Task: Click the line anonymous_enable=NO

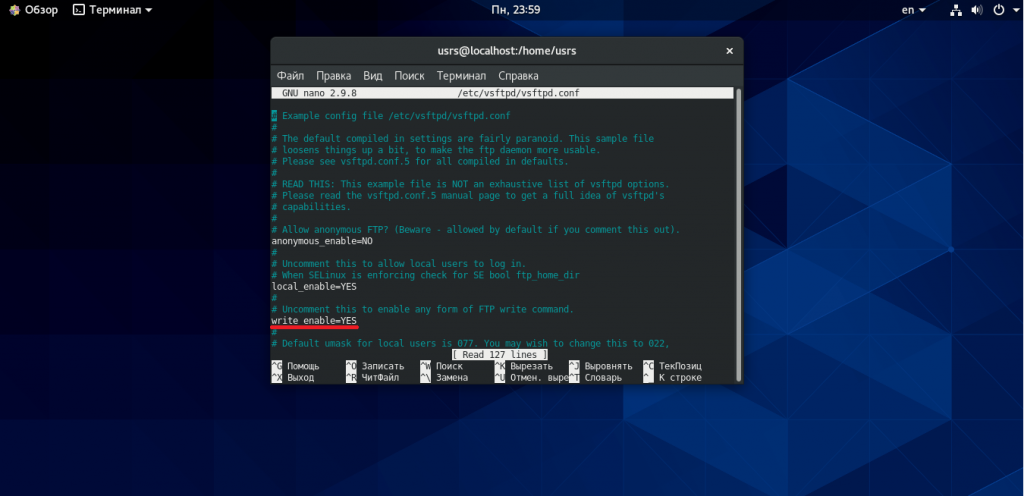Action: [x=322, y=241]
